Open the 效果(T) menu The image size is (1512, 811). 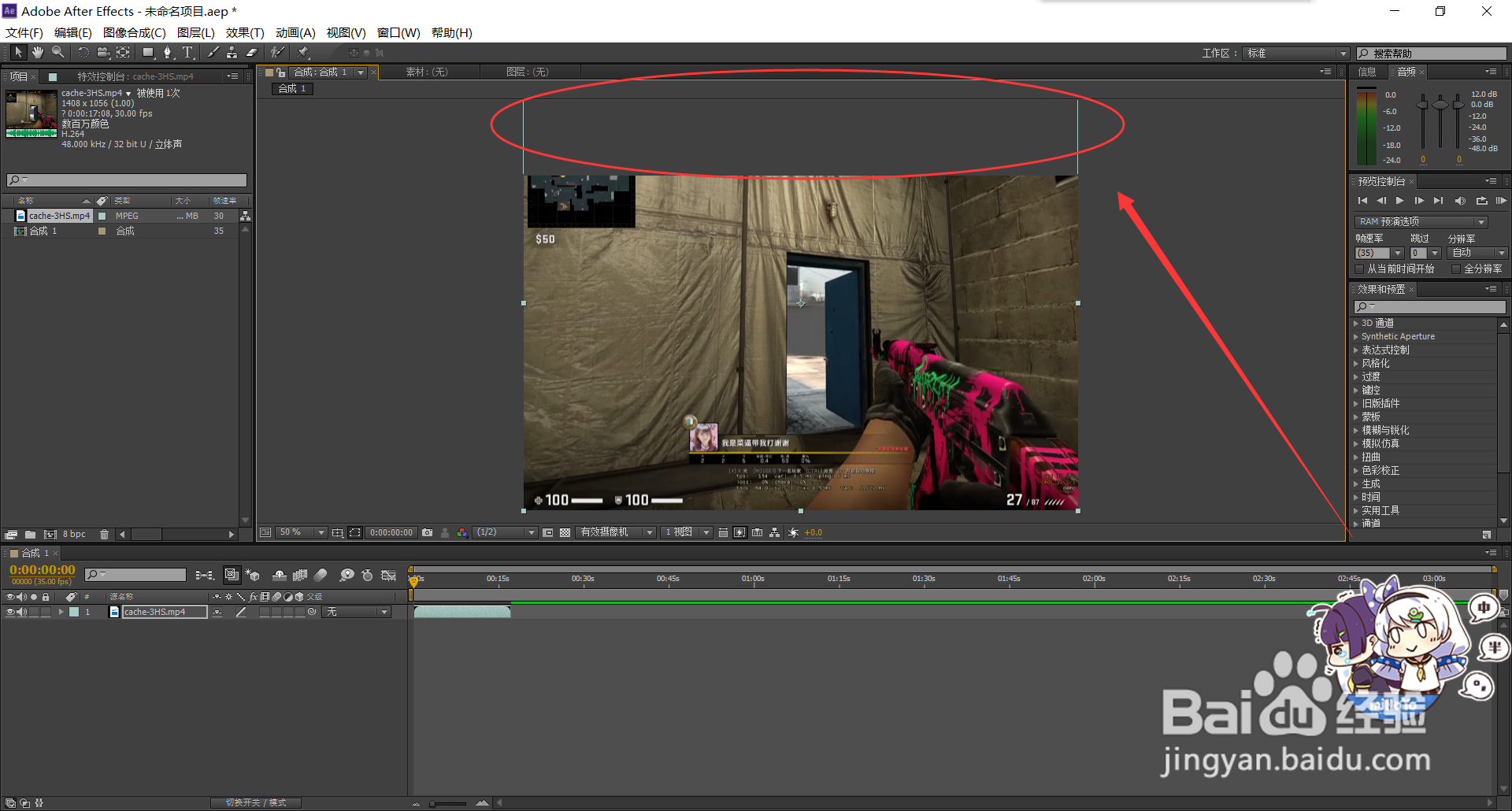coord(245,32)
